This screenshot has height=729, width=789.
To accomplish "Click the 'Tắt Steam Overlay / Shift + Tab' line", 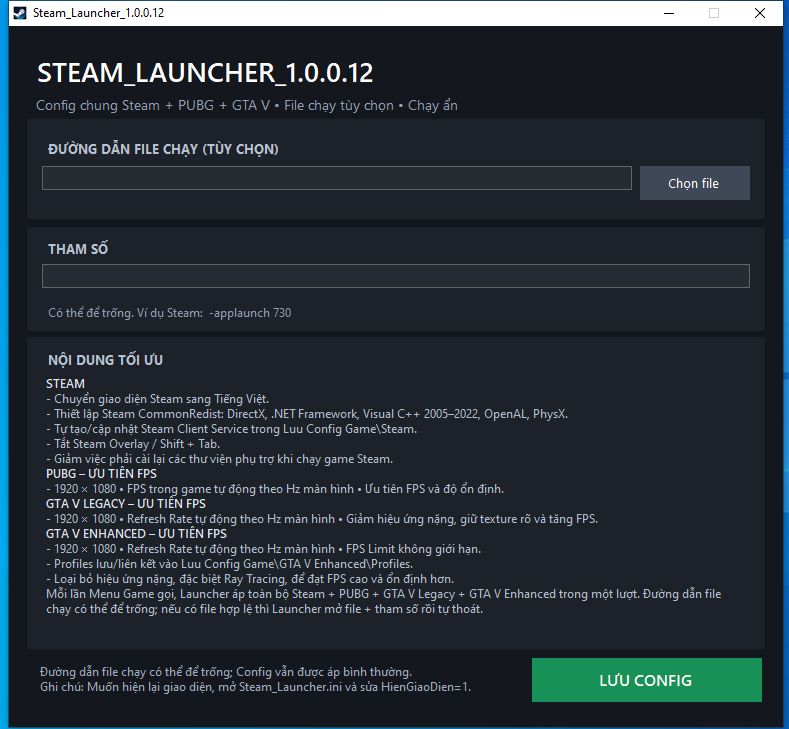I will (x=133, y=444).
